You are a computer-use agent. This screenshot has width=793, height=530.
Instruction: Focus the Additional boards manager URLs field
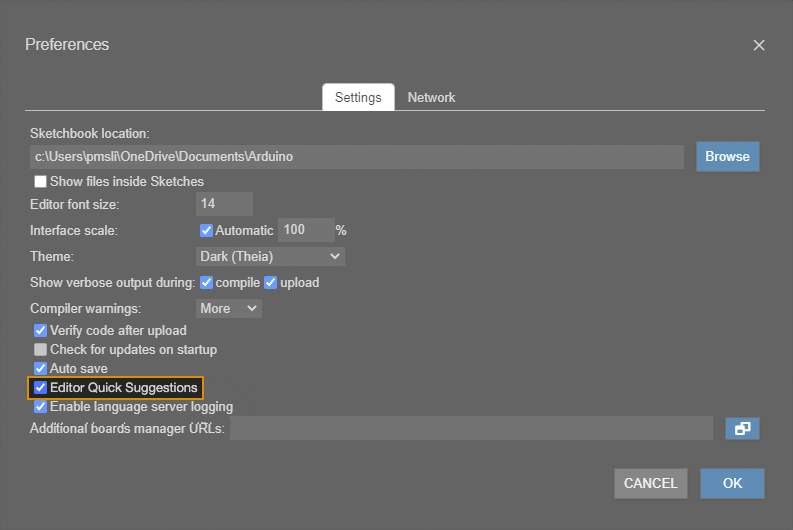470,429
